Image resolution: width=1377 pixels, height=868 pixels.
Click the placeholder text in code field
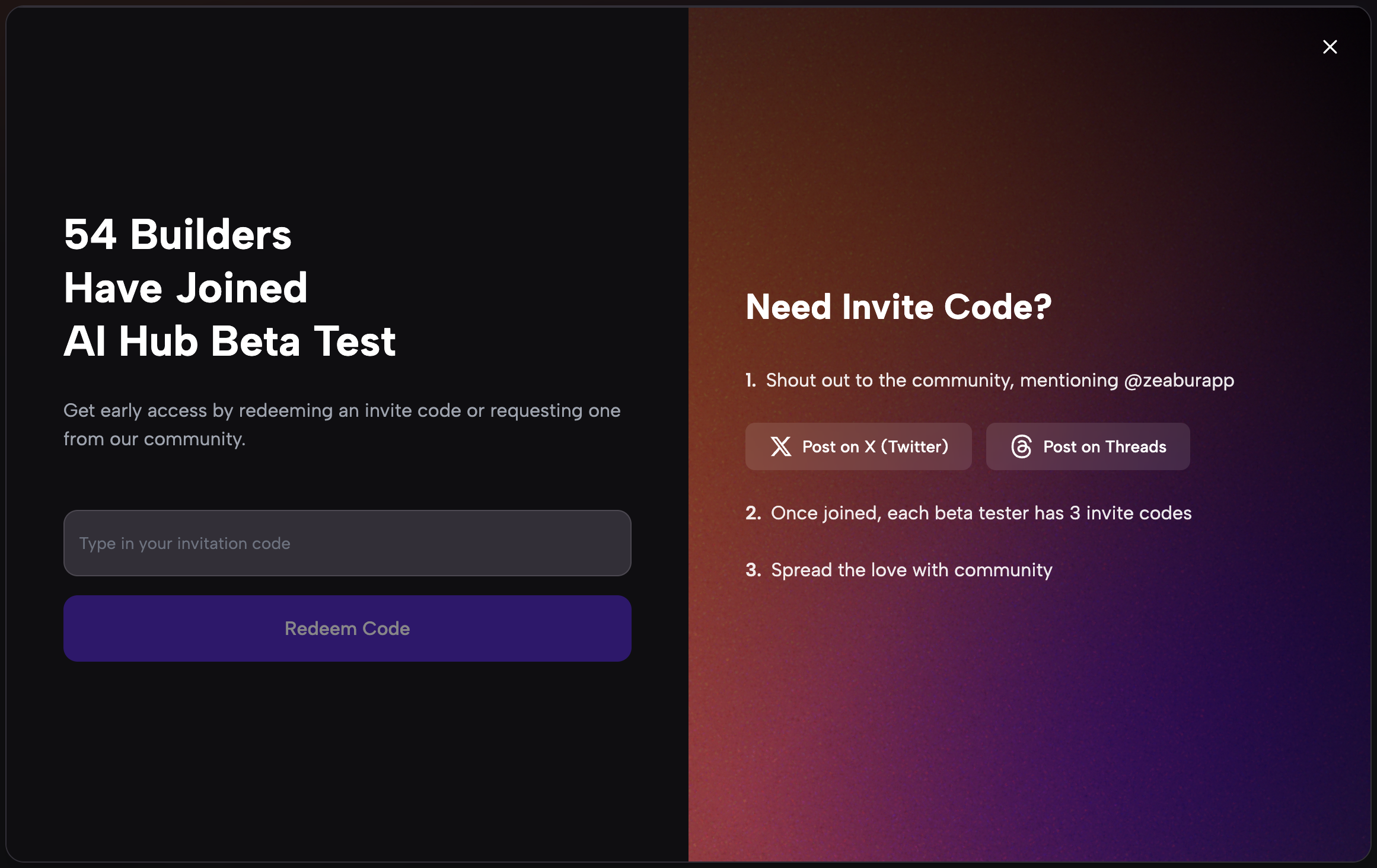[184, 542]
